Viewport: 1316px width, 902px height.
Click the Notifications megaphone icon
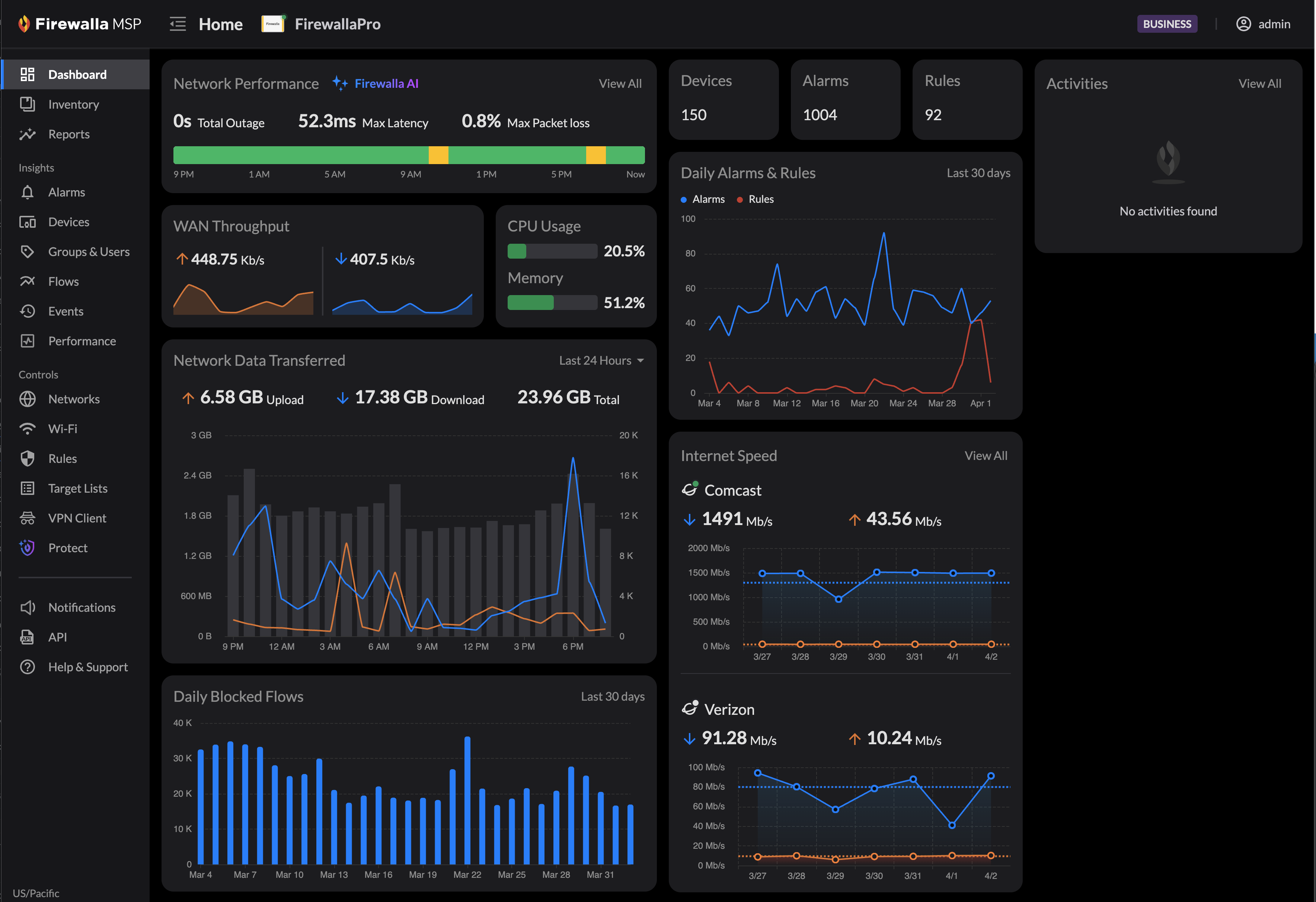pyautogui.click(x=27, y=608)
